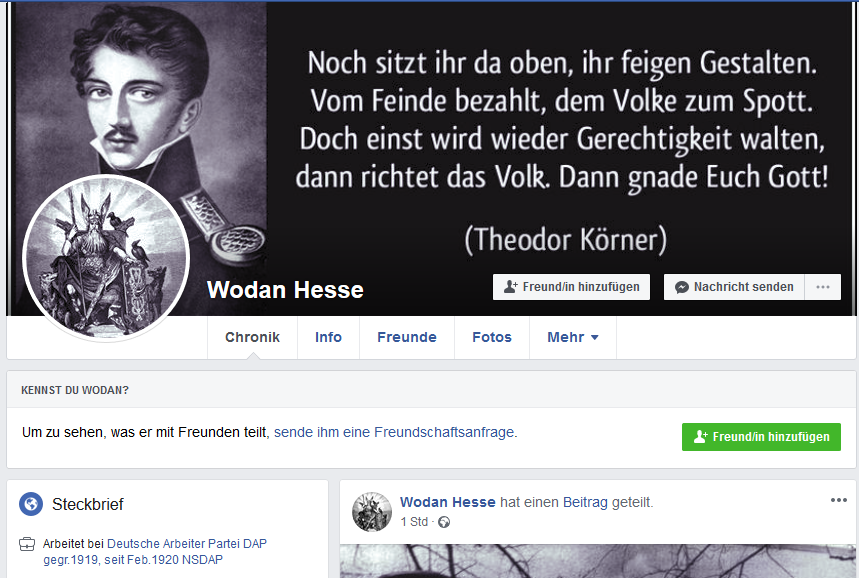859x578 pixels.
Task: Click the arrow beside Mehr
Action: pyautogui.click(x=594, y=338)
